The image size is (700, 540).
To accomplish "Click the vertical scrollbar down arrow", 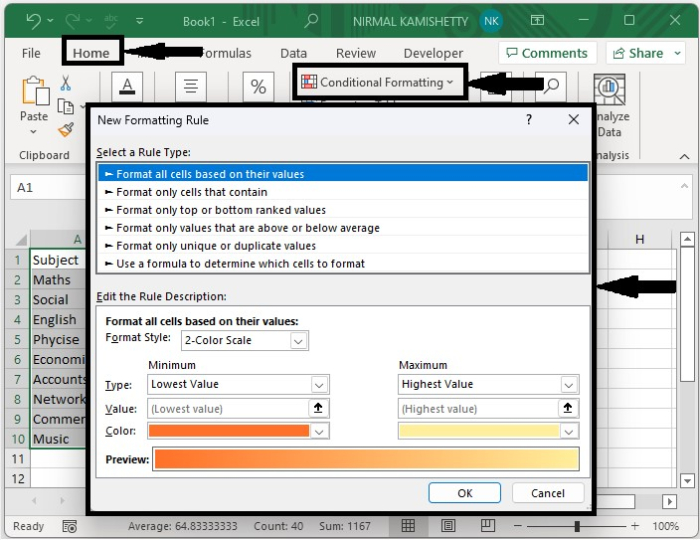I will [x=687, y=480].
